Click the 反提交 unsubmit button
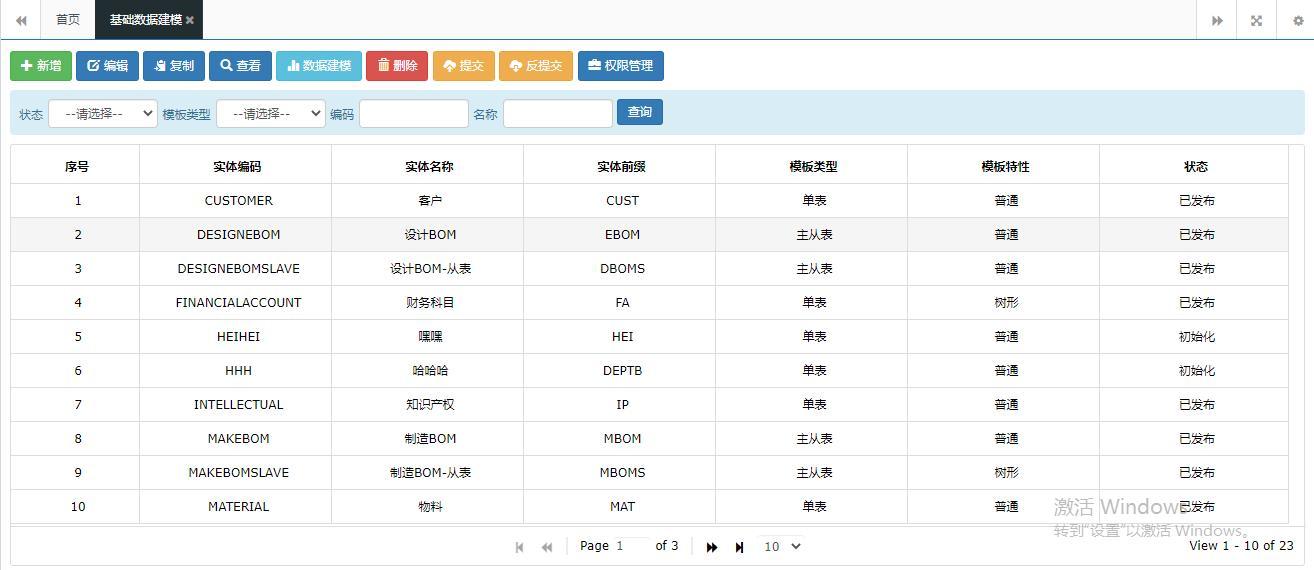Screen dimensions: 1314x570 point(536,66)
